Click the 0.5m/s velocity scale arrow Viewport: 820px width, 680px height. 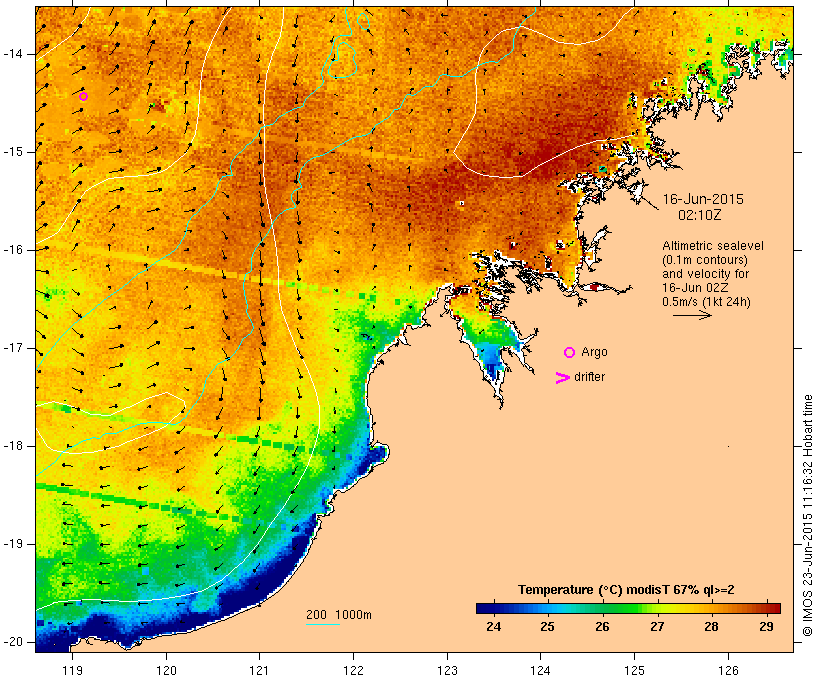(x=692, y=315)
